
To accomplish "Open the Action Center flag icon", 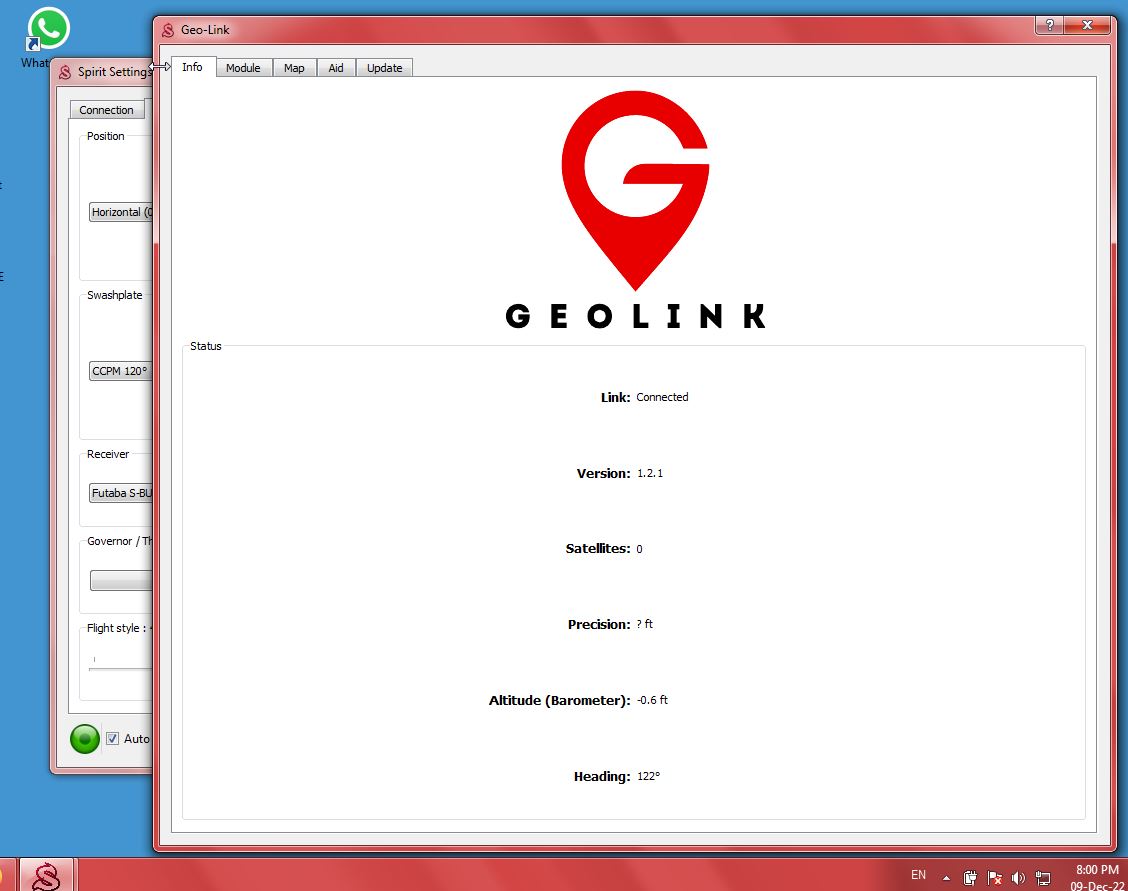I will coord(995,878).
